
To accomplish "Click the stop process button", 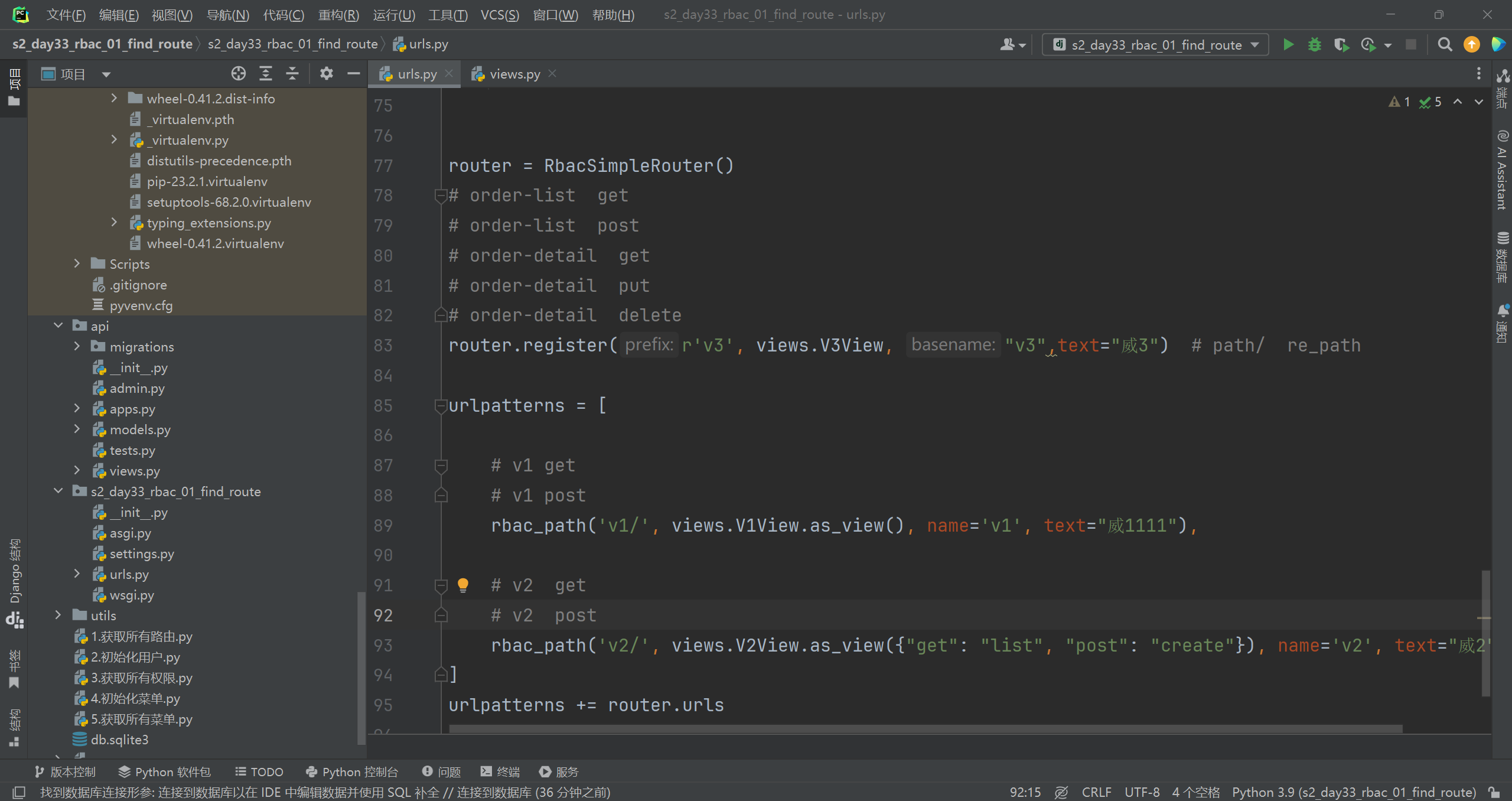I will [1411, 45].
